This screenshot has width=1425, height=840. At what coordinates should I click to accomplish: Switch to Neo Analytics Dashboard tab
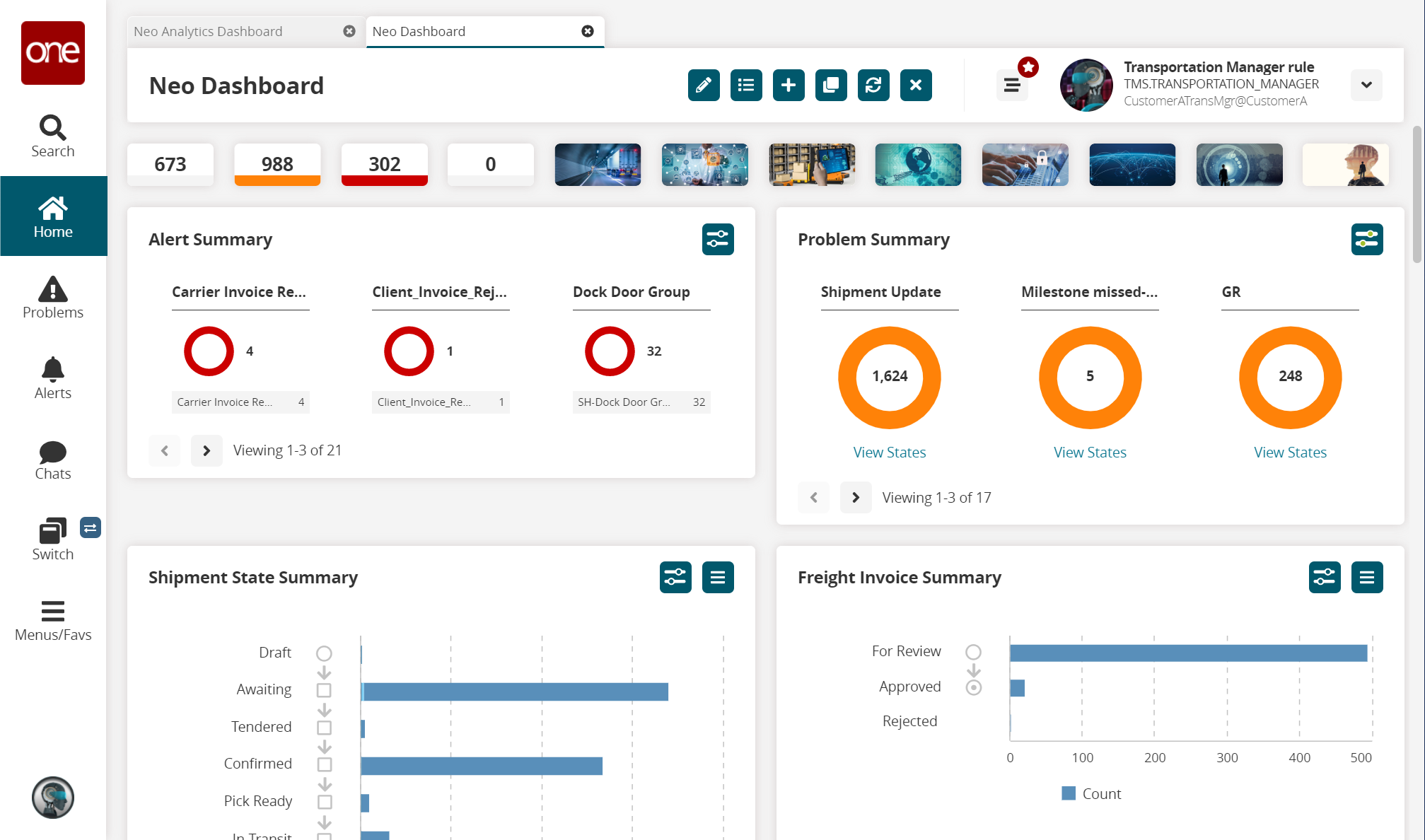(208, 31)
